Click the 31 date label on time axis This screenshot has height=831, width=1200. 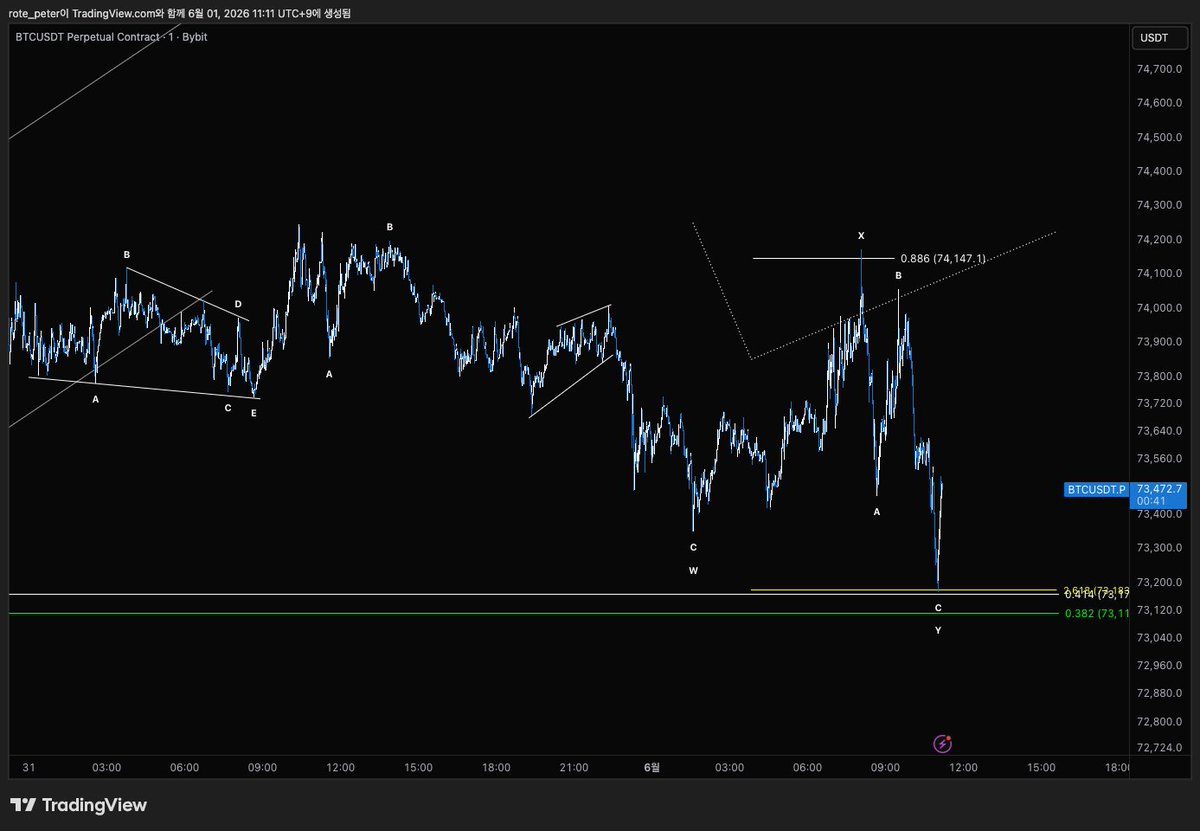pos(29,768)
